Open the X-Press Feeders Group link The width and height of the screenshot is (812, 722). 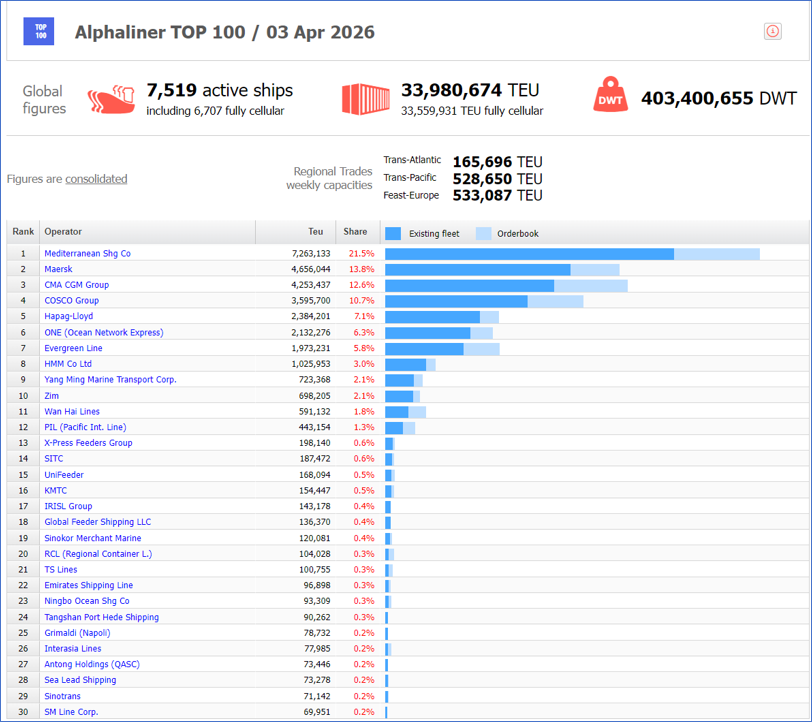[88, 443]
